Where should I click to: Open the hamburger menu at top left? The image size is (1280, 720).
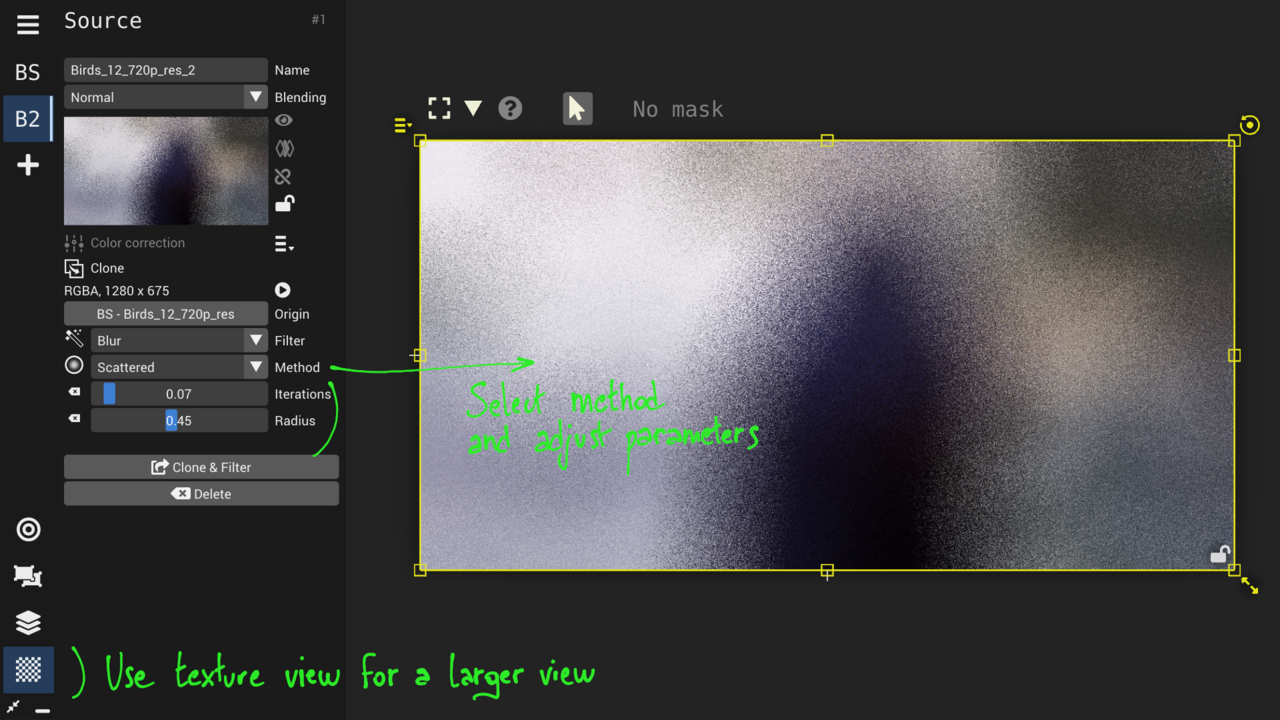27,24
